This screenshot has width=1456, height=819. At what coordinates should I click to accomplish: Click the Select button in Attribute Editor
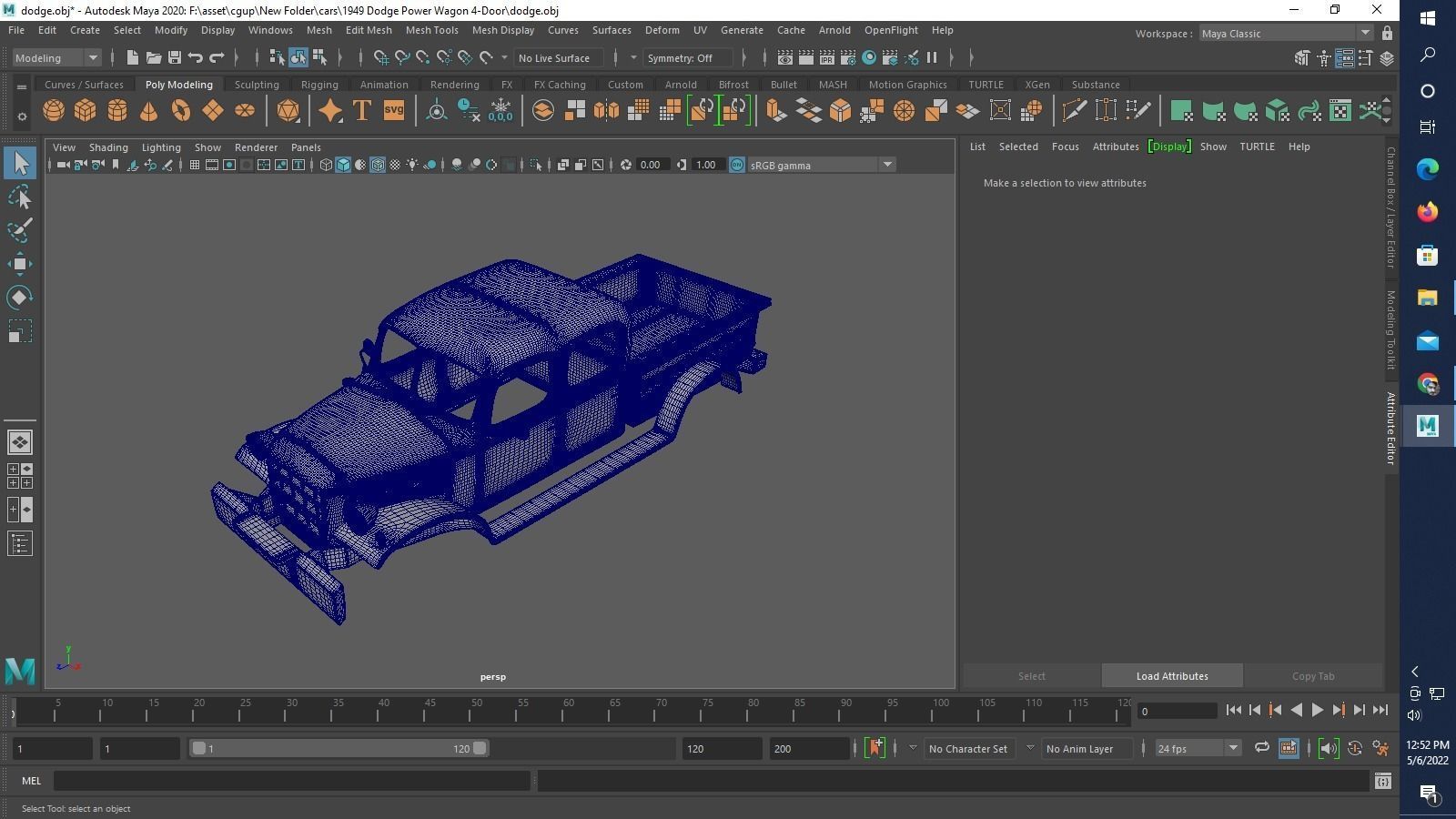(x=1032, y=676)
